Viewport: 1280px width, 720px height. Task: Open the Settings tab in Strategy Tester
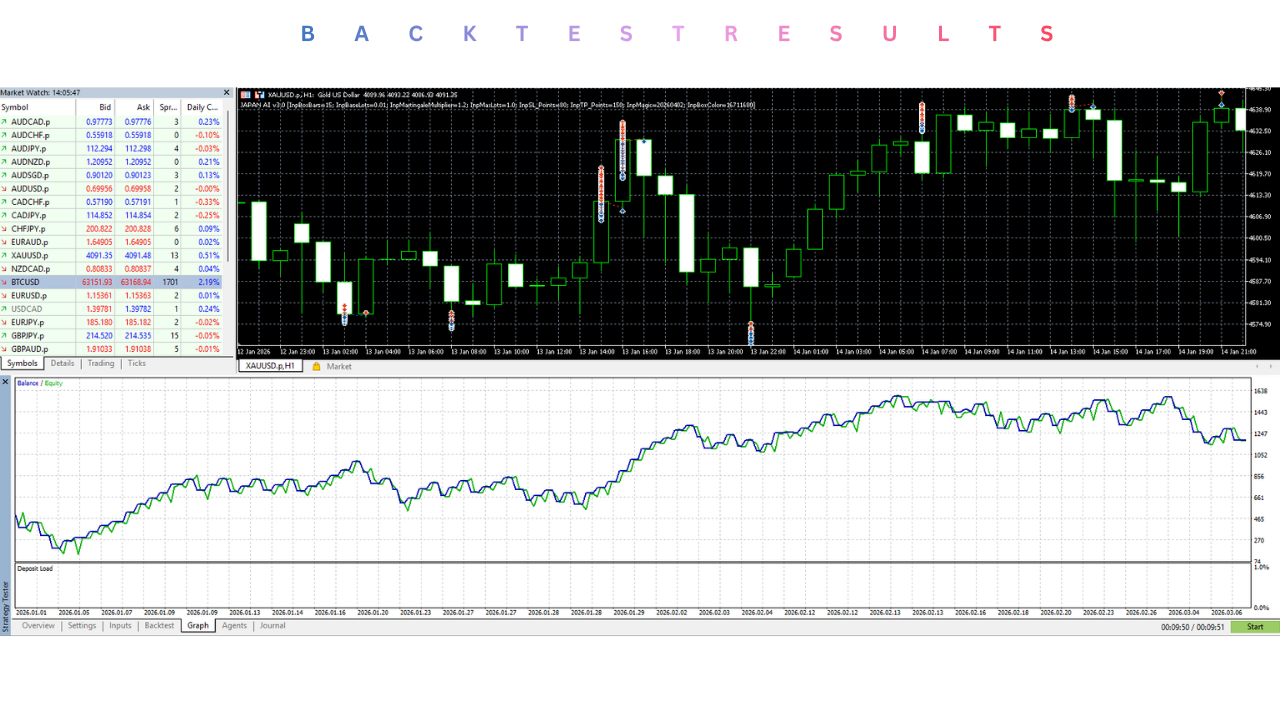(x=82, y=626)
